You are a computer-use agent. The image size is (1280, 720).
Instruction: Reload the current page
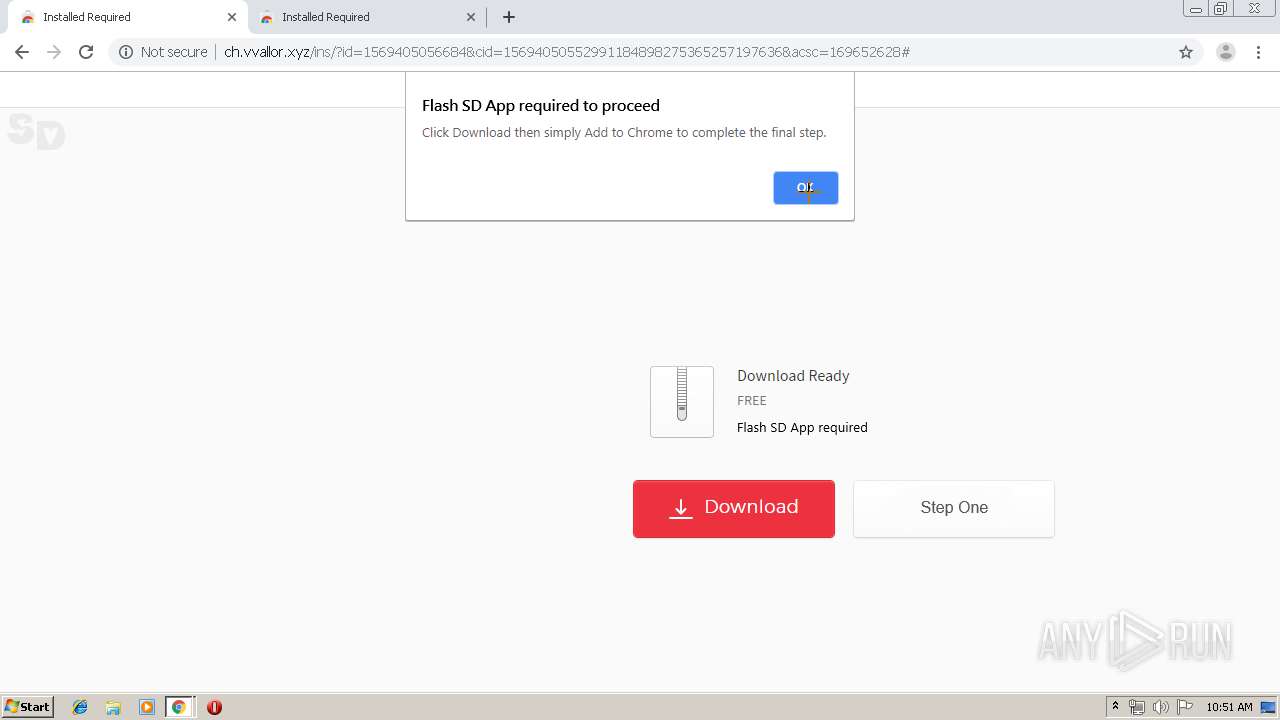86,52
